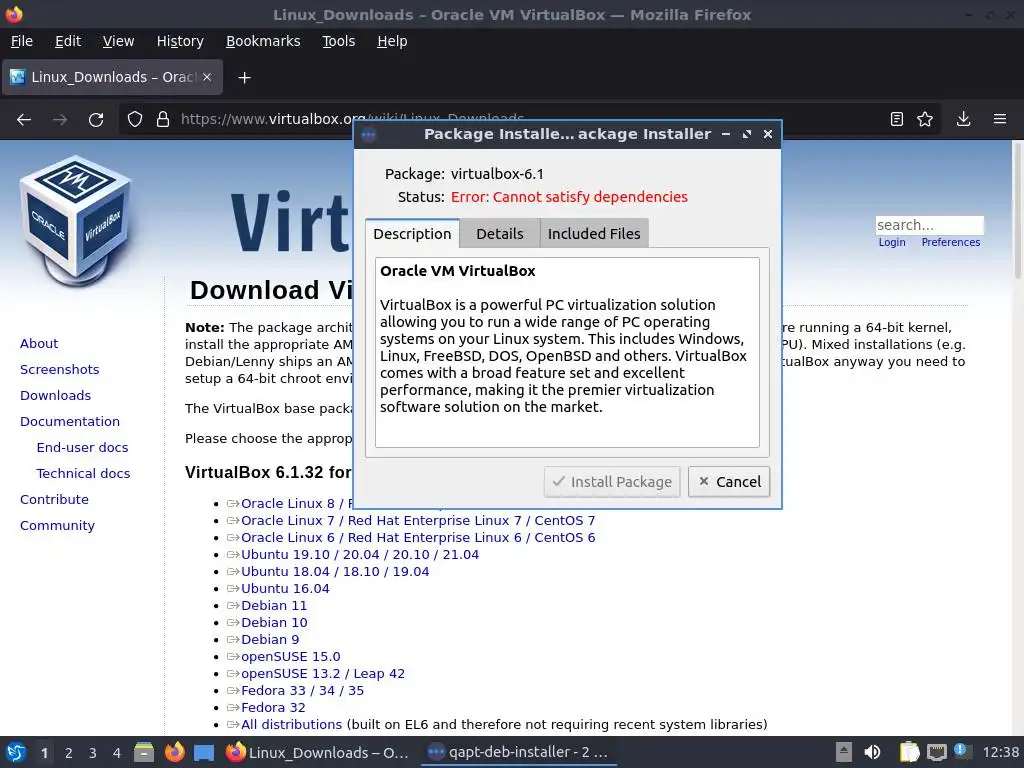Open the Edit menu
Viewport: 1024px width, 768px height.
click(68, 41)
